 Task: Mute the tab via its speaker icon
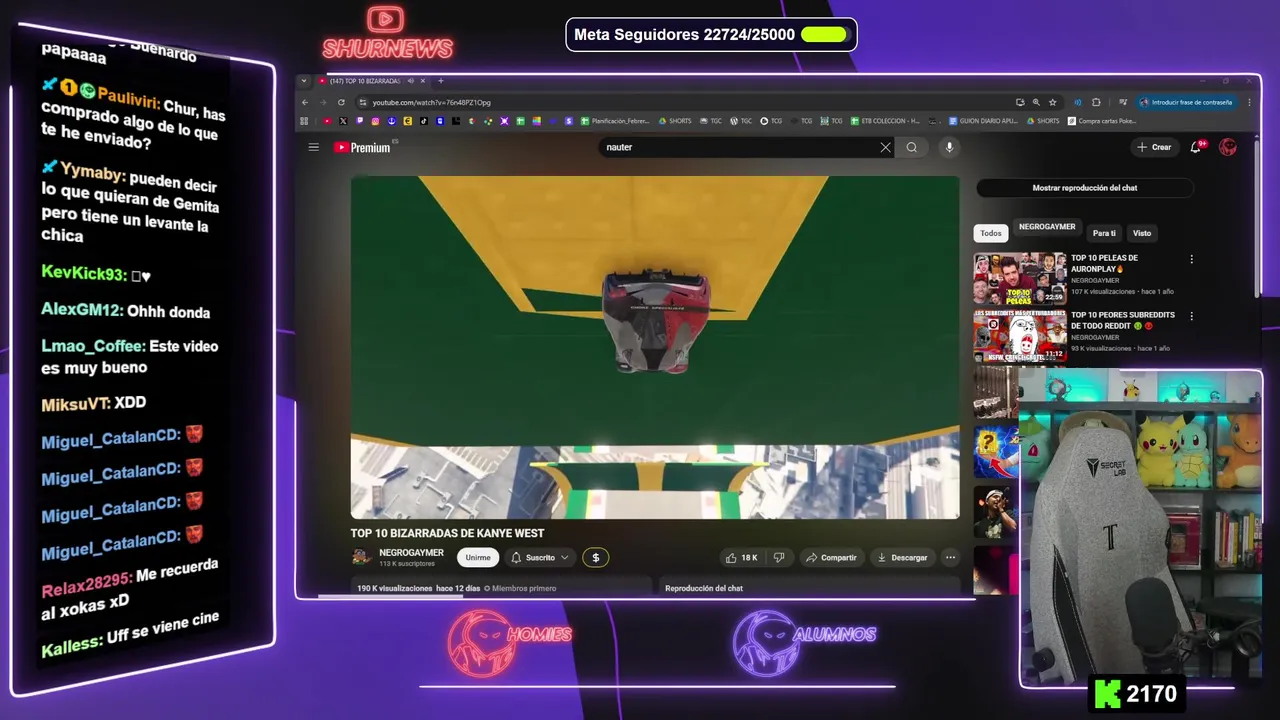pos(411,81)
